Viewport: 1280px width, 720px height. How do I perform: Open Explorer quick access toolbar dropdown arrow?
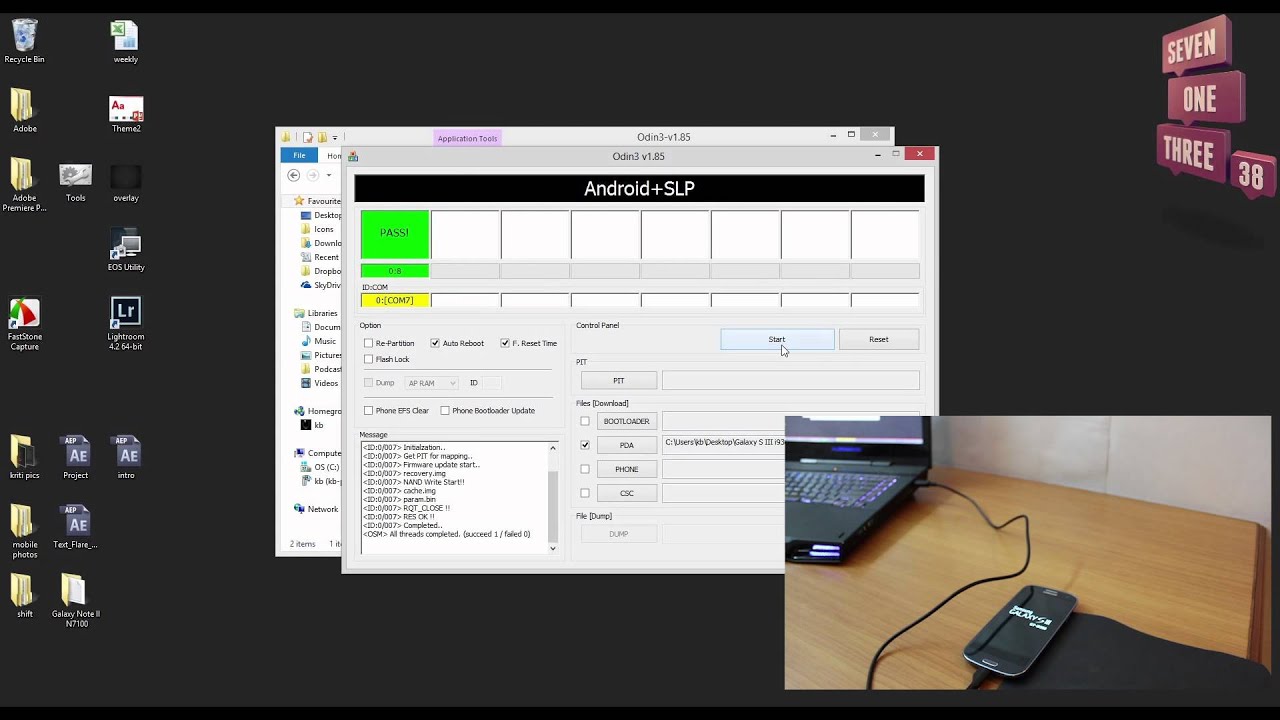click(335, 137)
